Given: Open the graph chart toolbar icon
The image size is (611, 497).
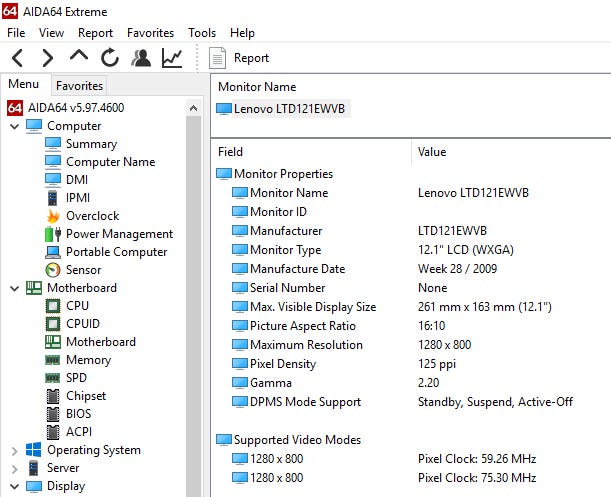Looking at the screenshot, I should [x=172, y=58].
